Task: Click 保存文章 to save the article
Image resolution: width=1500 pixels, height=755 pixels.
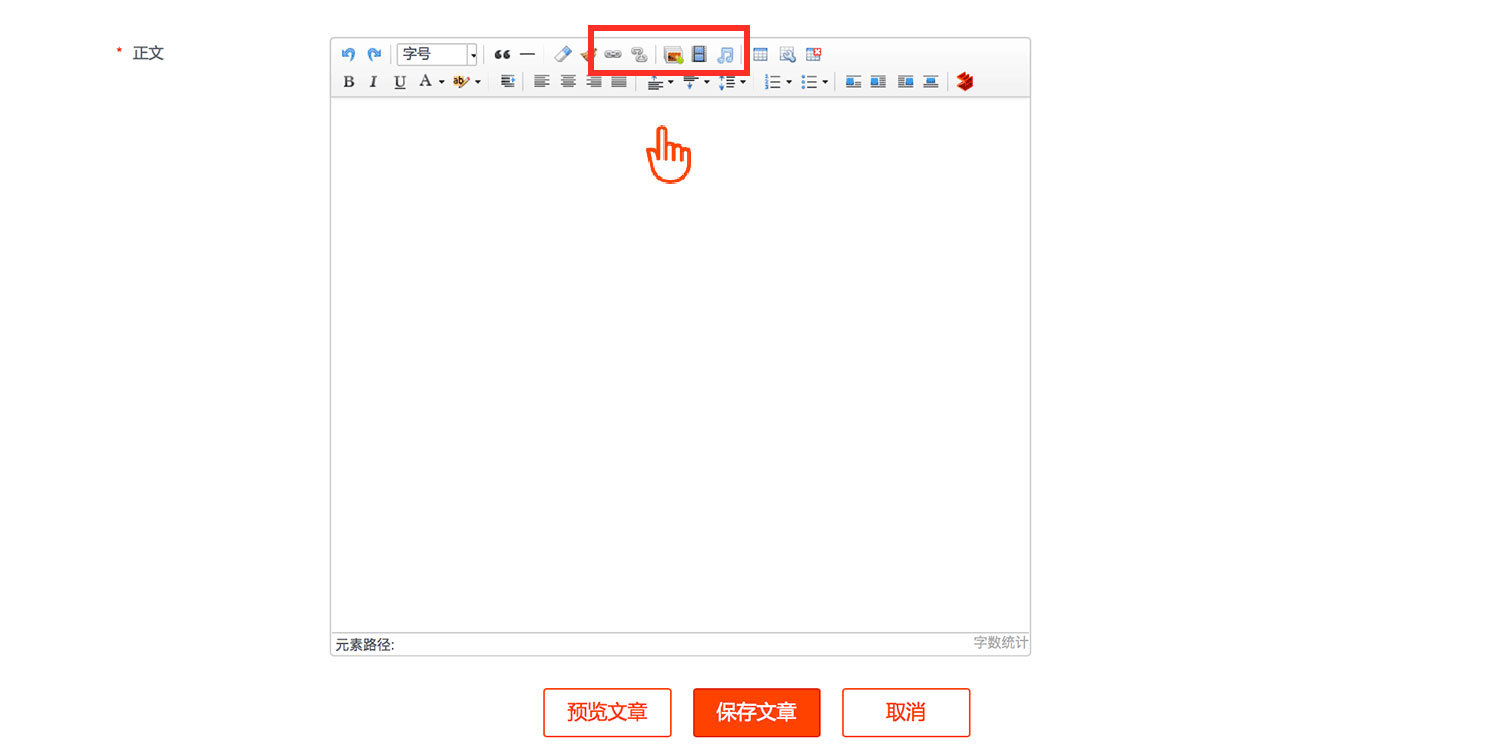Action: (757, 712)
